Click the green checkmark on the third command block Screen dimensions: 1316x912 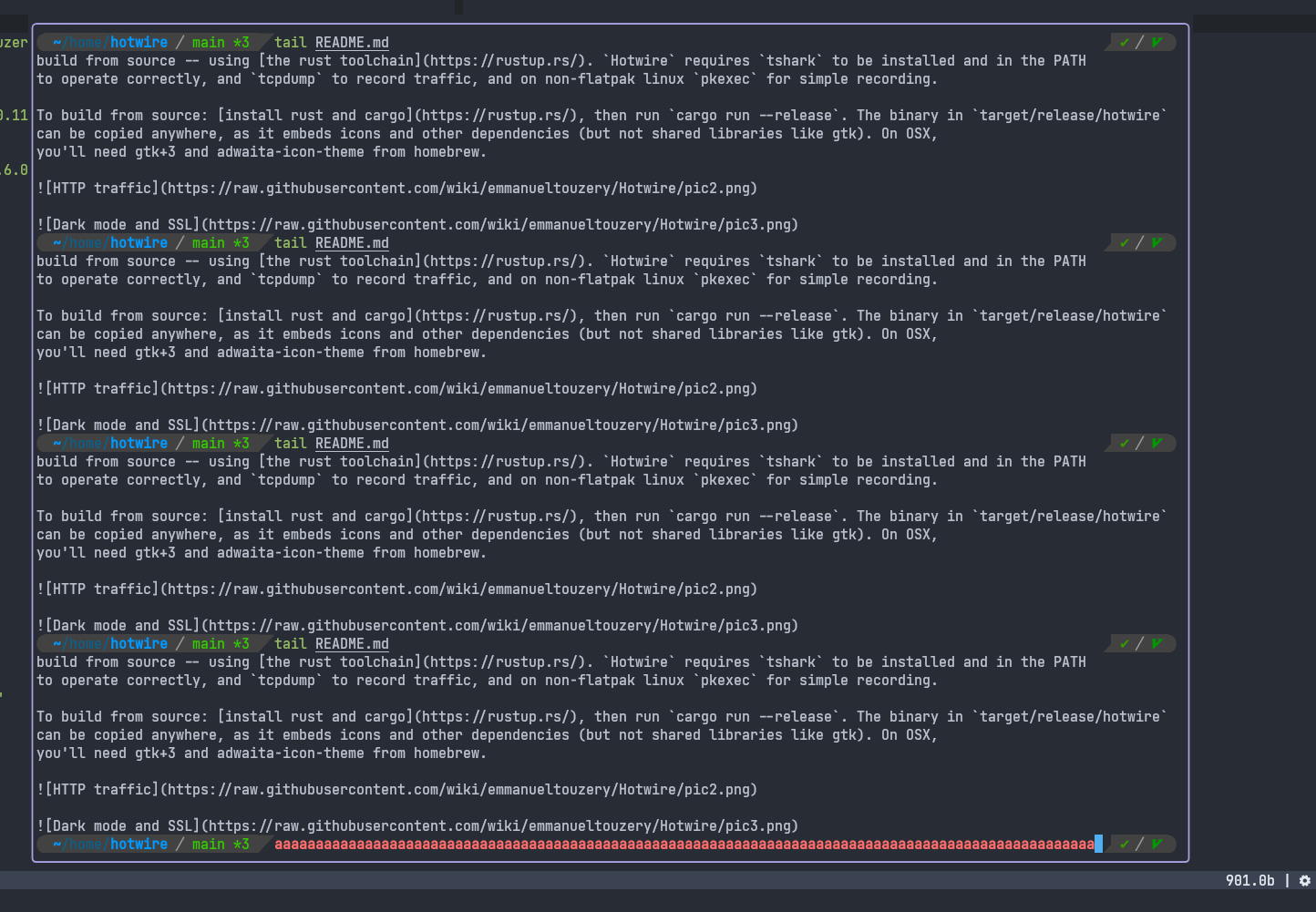pos(1124,443)
